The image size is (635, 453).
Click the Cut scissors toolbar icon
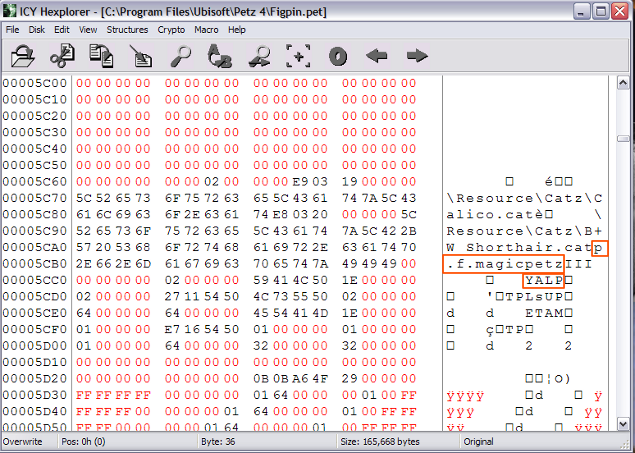pos(62,56)
